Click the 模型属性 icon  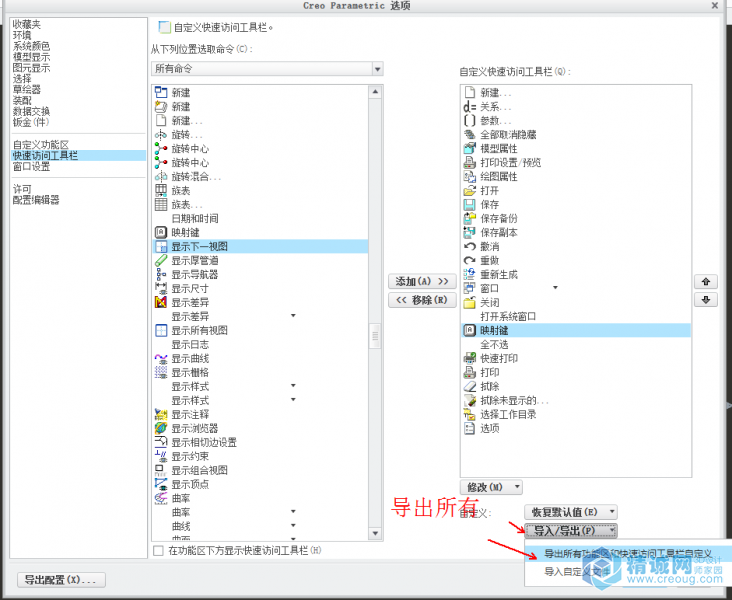tap(469, 148)
